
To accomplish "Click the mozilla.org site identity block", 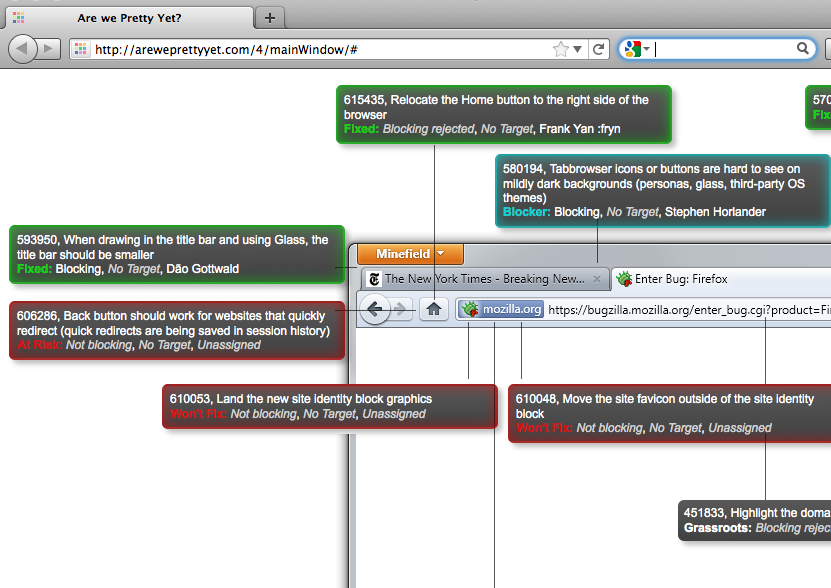I will (x=501, y=310).
